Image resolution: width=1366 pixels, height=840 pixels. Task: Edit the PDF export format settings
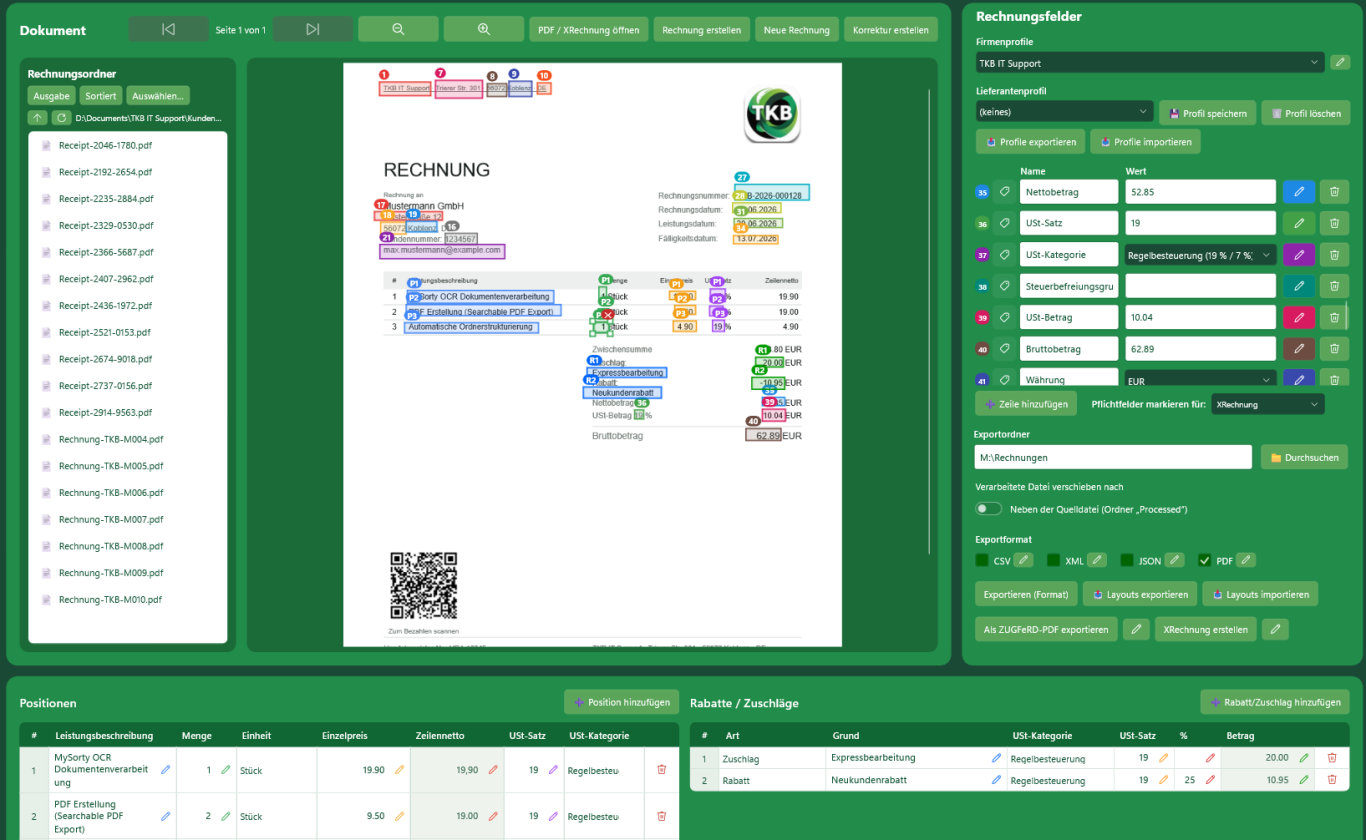coord(1246,560)
